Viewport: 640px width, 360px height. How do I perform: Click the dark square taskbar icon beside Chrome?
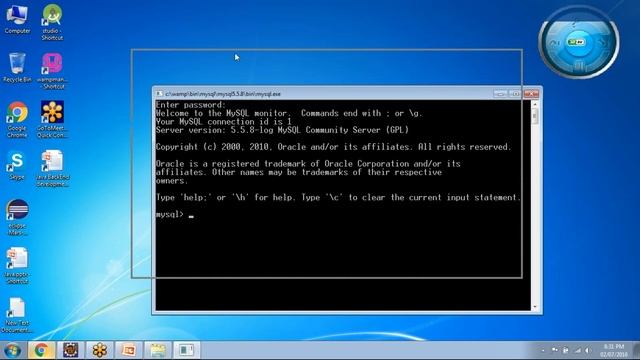click(x=70, y=350)
